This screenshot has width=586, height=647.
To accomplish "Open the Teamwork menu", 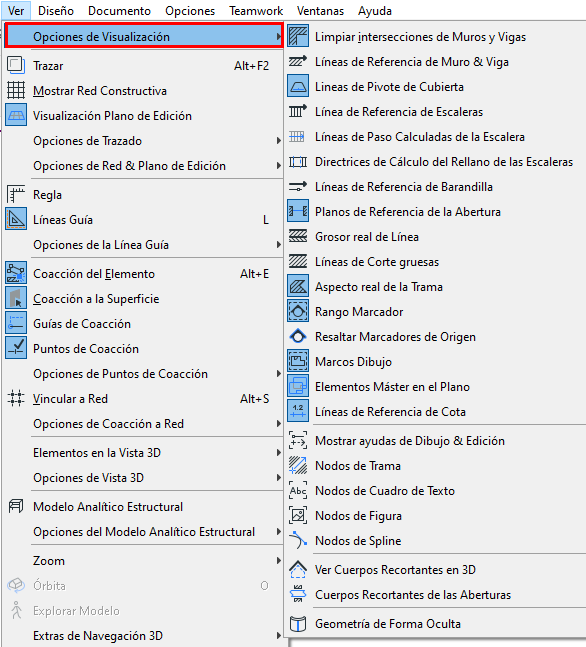I will 256,10.
